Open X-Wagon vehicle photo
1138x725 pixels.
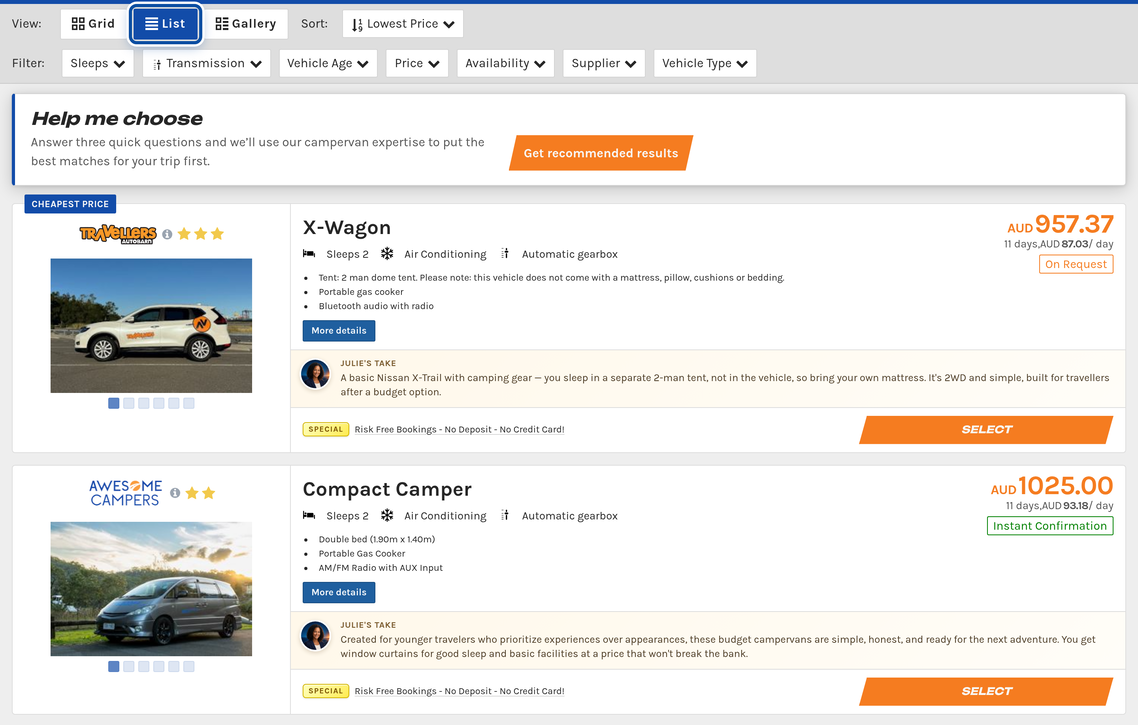point(151,326)
